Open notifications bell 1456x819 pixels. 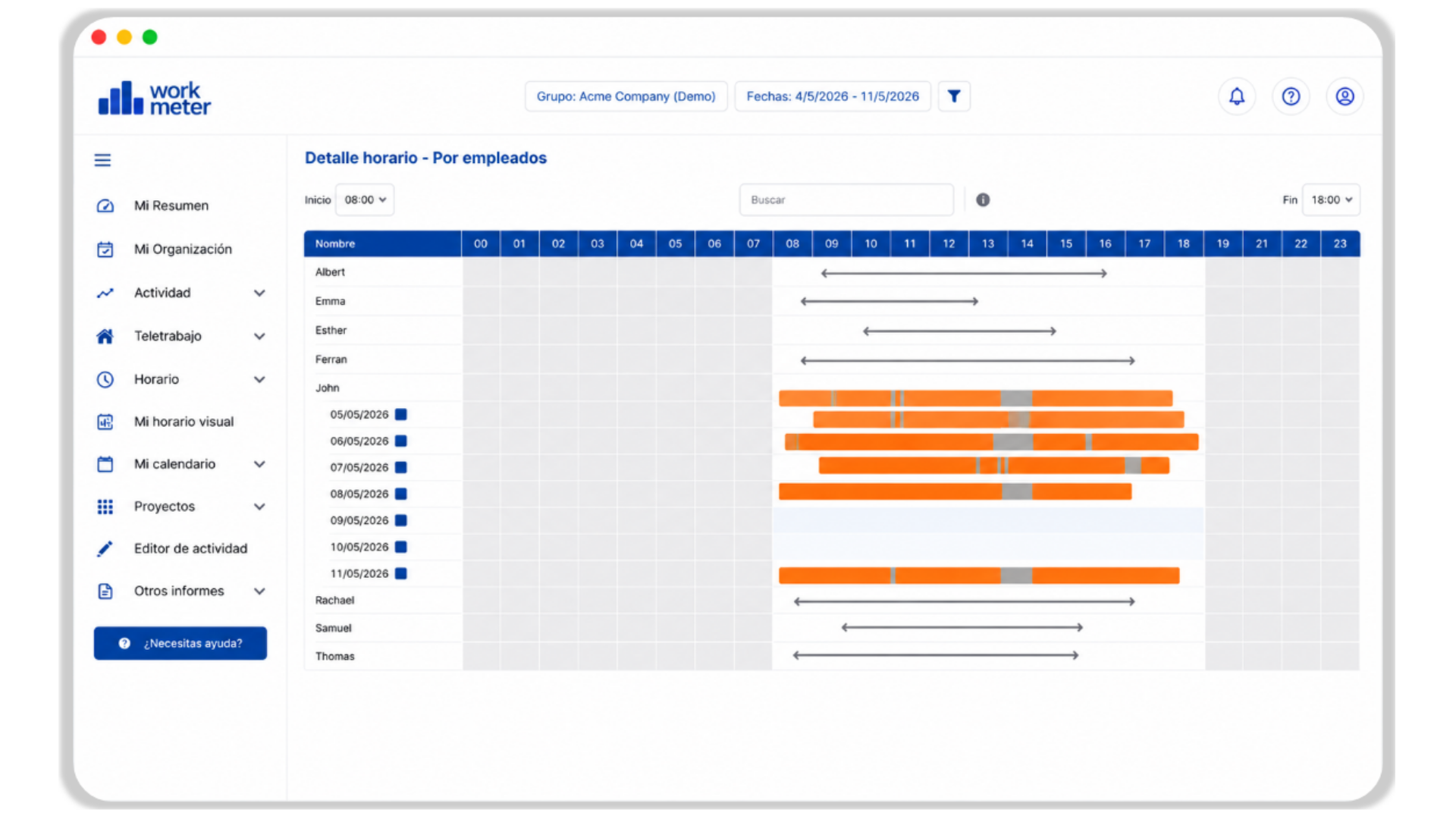click(1237, 96)
